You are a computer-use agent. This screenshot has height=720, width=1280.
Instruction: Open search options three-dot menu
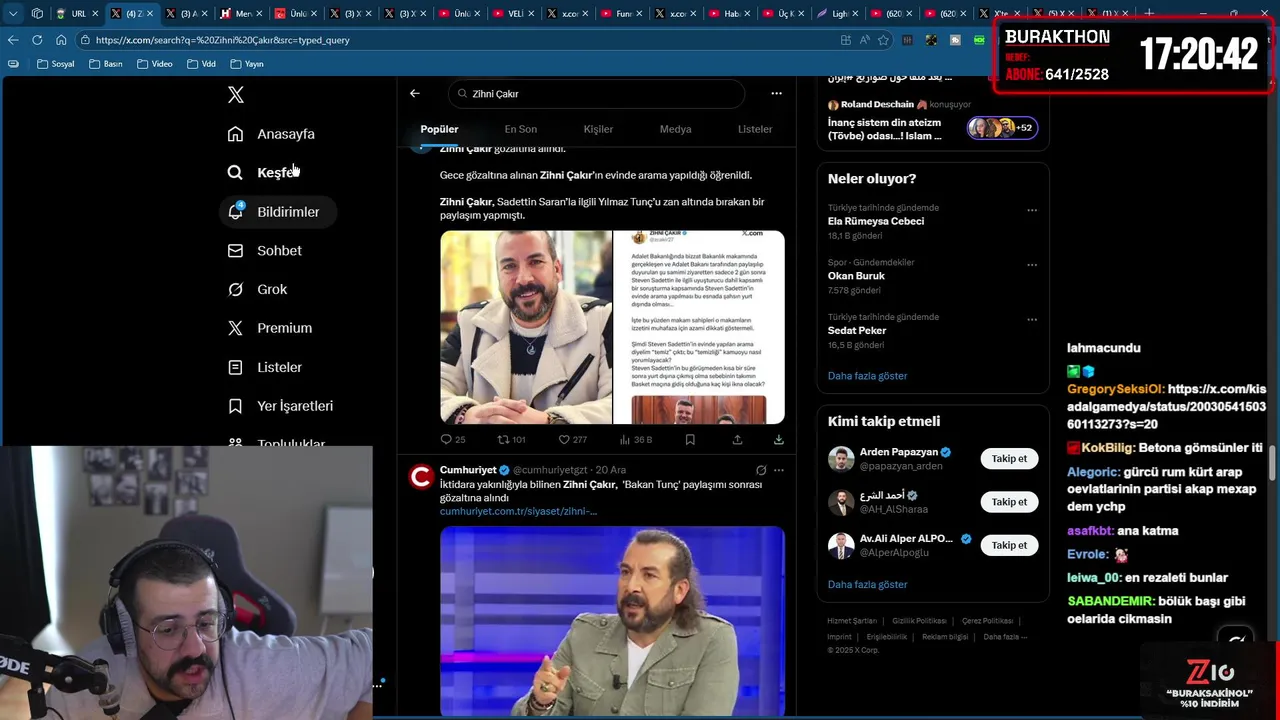(776, 93)
